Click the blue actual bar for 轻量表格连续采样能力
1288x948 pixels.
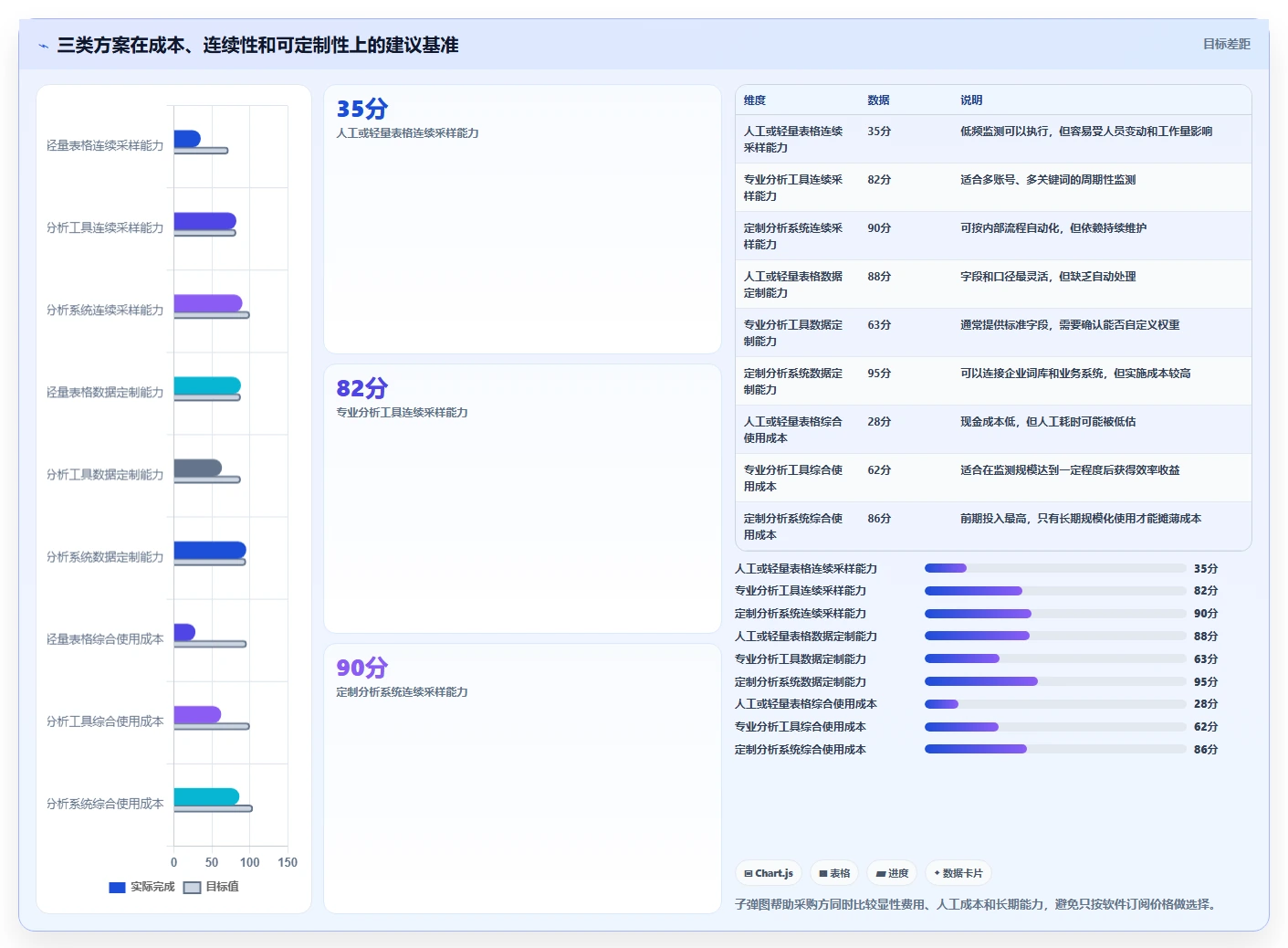pos(187,139)
